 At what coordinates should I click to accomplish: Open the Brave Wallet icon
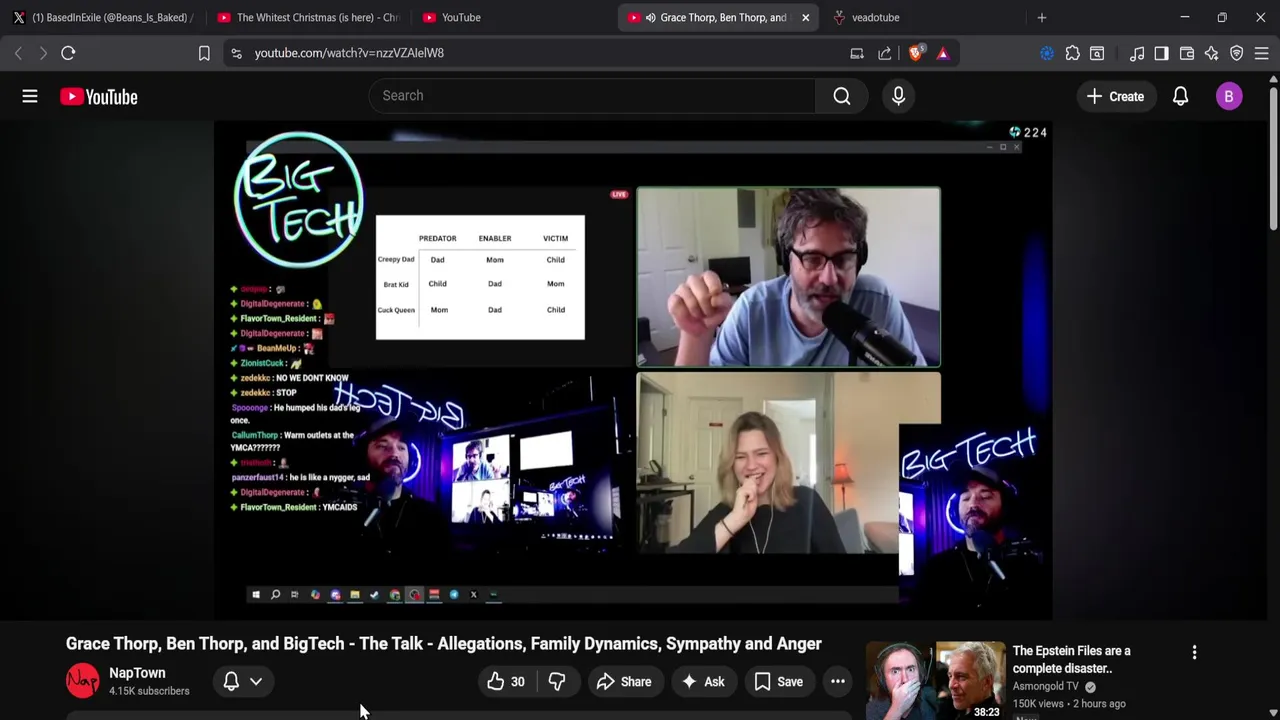[1187, 53]
